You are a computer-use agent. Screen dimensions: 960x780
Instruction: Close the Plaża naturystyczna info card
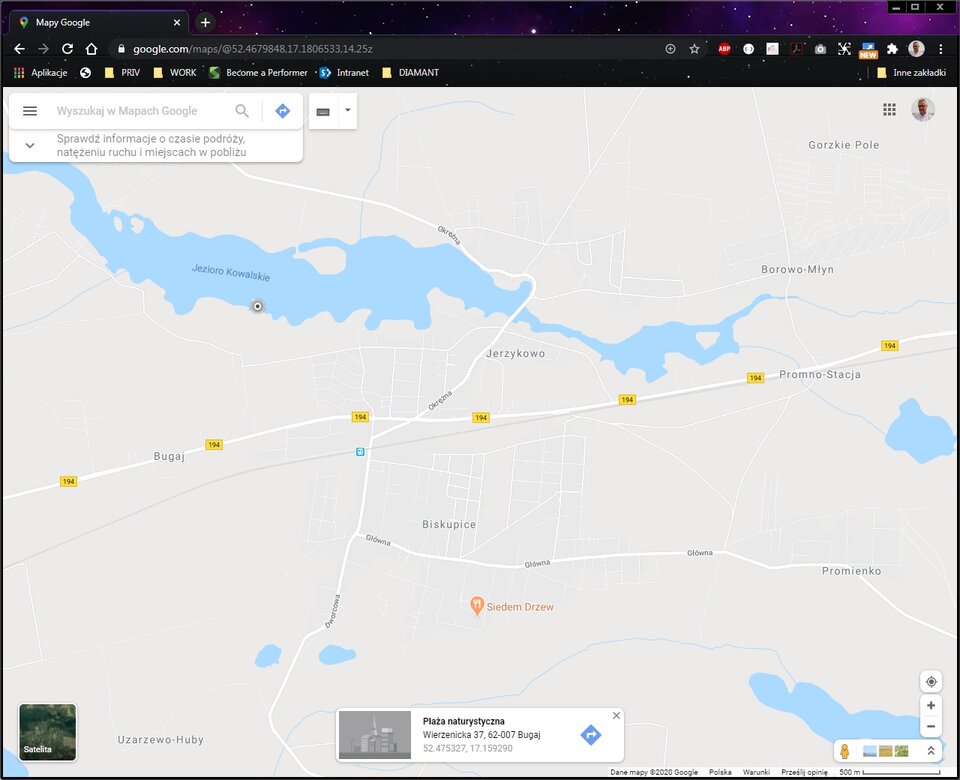tap(616, 715)
